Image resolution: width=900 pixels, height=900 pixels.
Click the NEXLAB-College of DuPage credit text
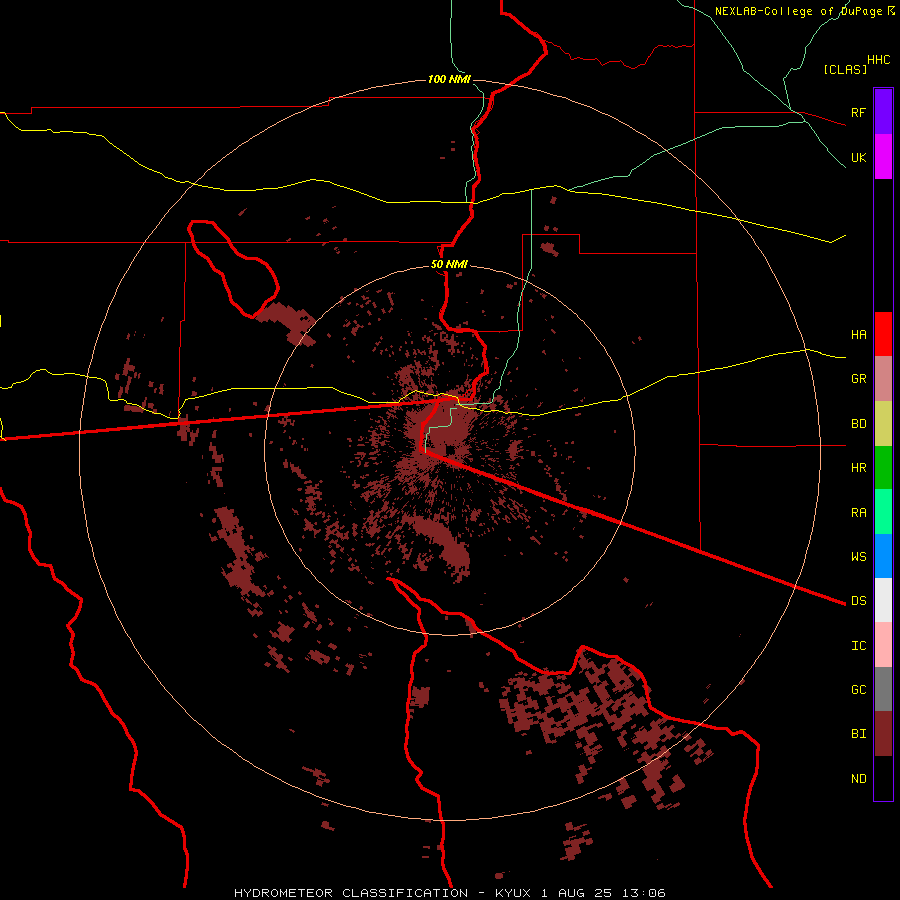(799, 11)
